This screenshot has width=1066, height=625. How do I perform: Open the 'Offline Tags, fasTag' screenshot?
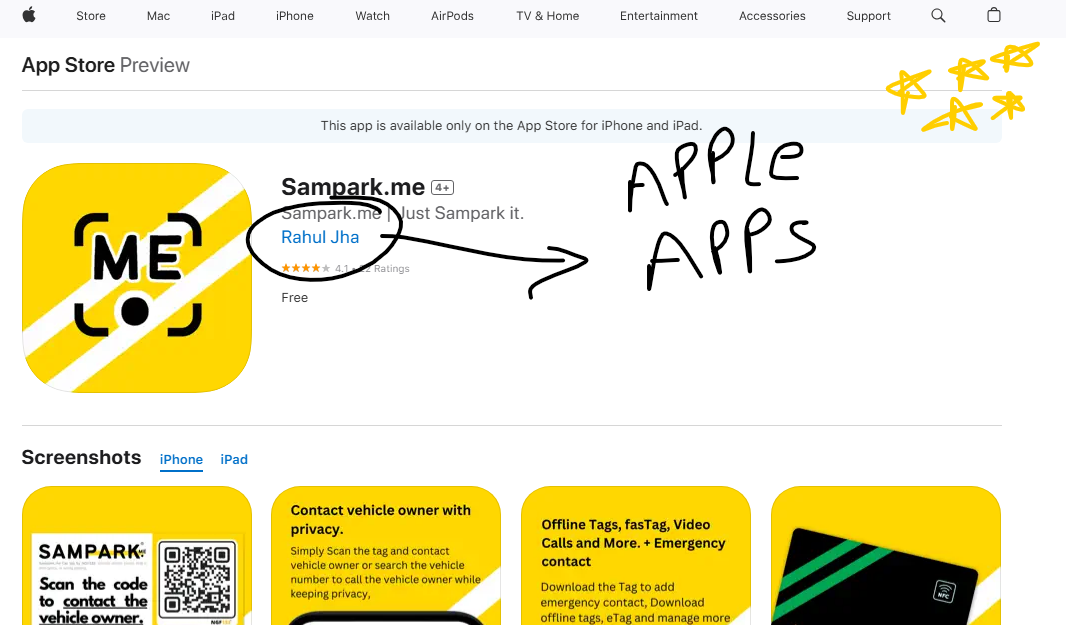point(636,556)
